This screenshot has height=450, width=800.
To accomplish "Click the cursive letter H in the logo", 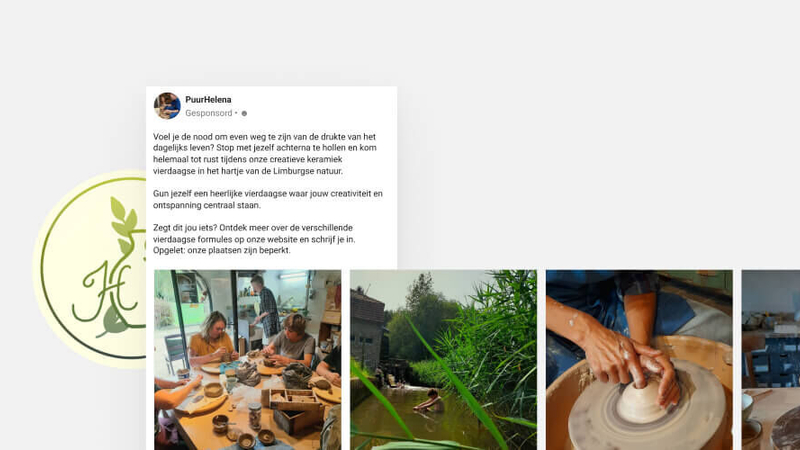I will 105,291.
